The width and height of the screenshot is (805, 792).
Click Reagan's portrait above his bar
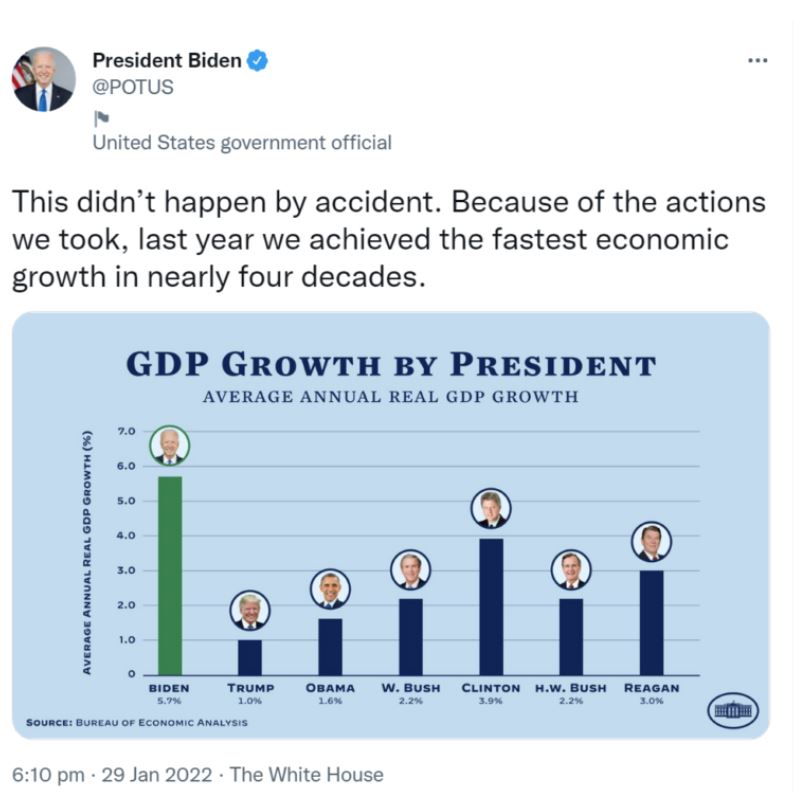[651, 542]
